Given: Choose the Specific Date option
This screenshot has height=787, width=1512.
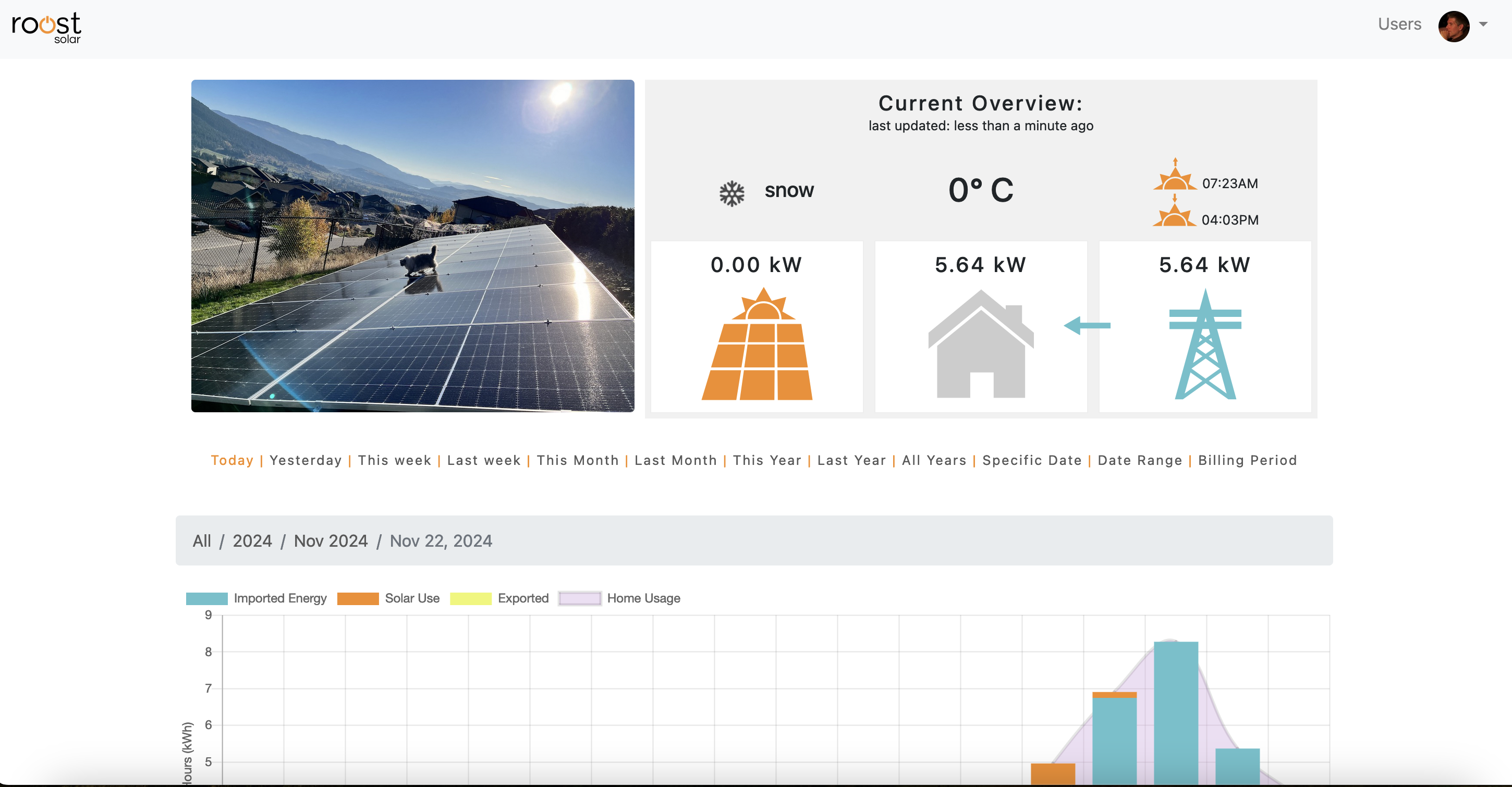Looking at the screenshot, I should tap(1032, 460).
